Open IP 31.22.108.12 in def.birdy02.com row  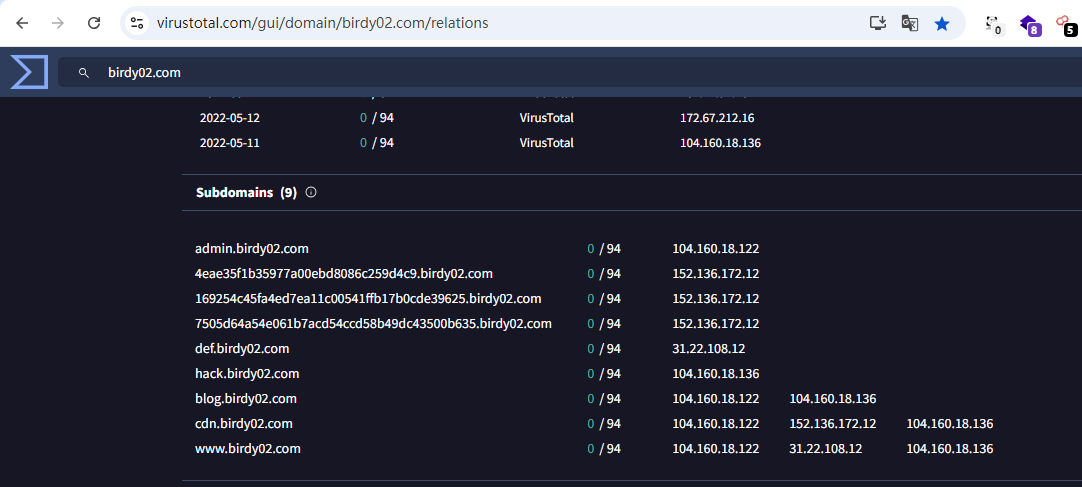(708, 348)
